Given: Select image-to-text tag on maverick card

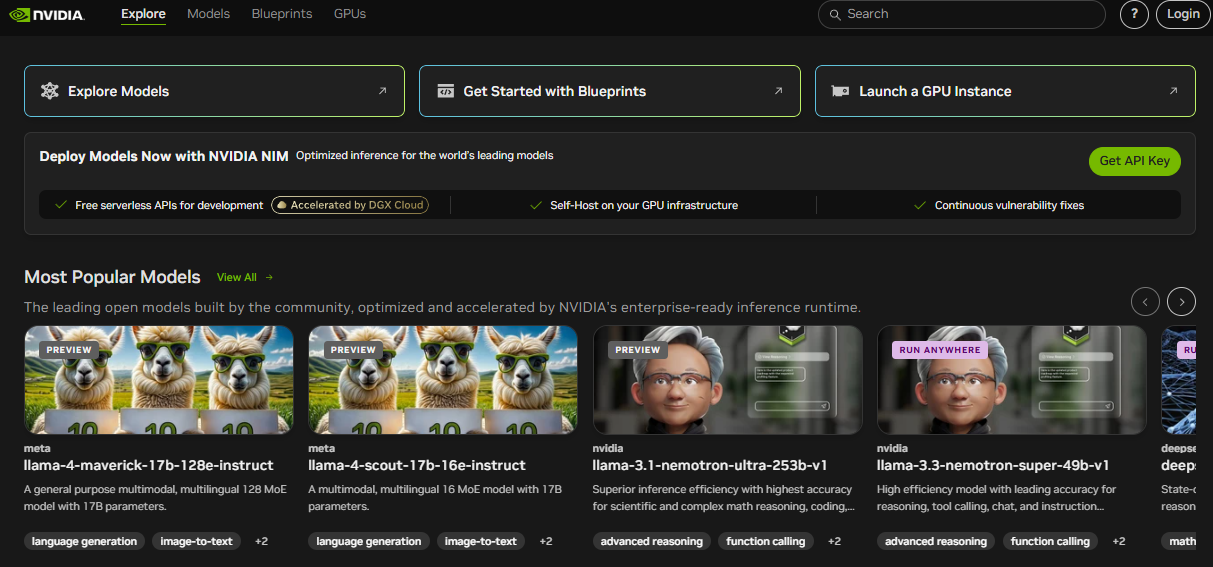Looking at the screenshot, I should 196,541.
